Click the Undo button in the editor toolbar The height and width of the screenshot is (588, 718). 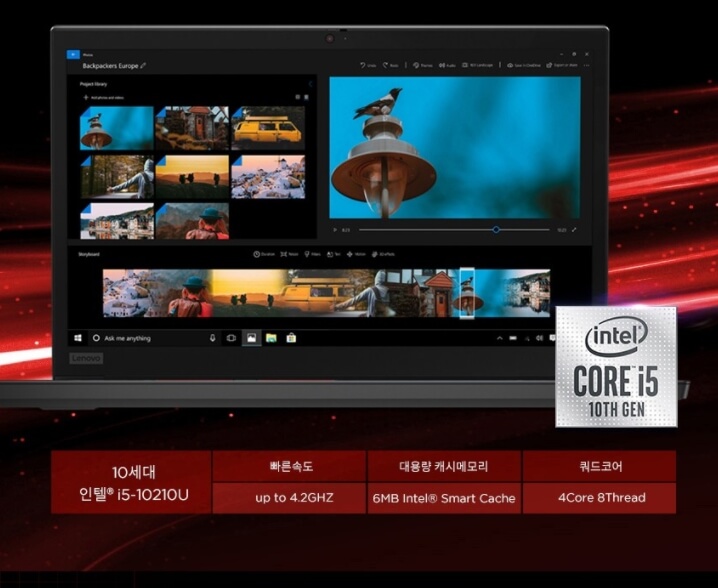point(368,65)
